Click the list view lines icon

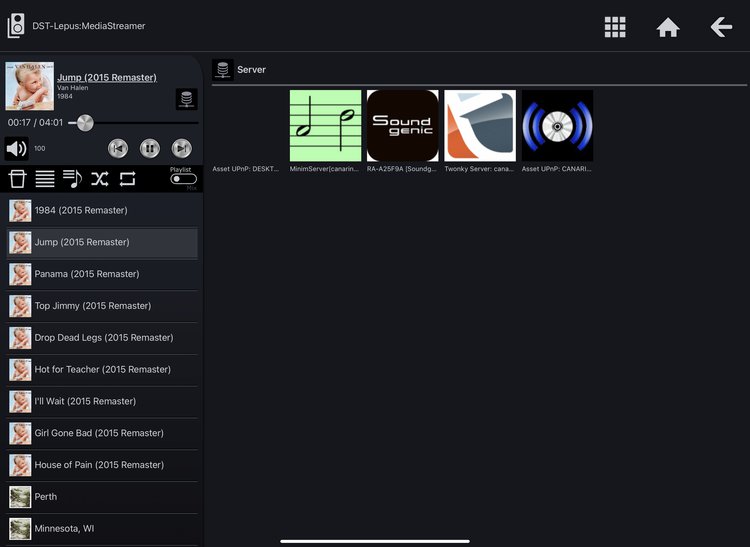(x=45, y=179)
